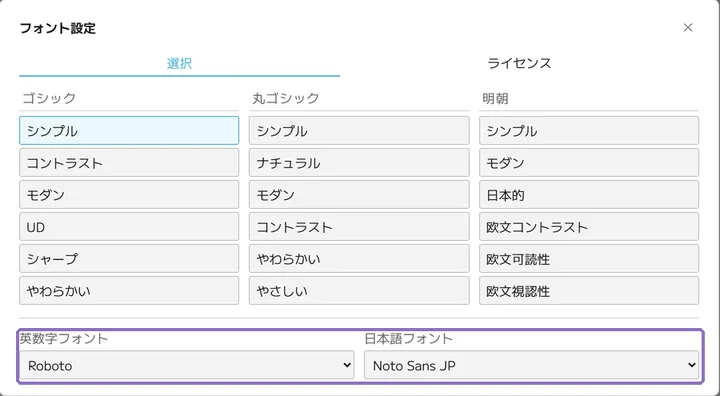Screen dimensions: 720x396
Task: Select the 欧文視認性 preset
Action: click(x=589, y=290)
